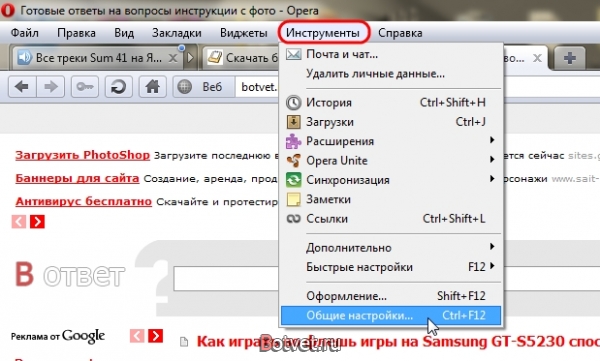Open Ссылки from the tools menu

pyautogui.click(x=391, y=219)
